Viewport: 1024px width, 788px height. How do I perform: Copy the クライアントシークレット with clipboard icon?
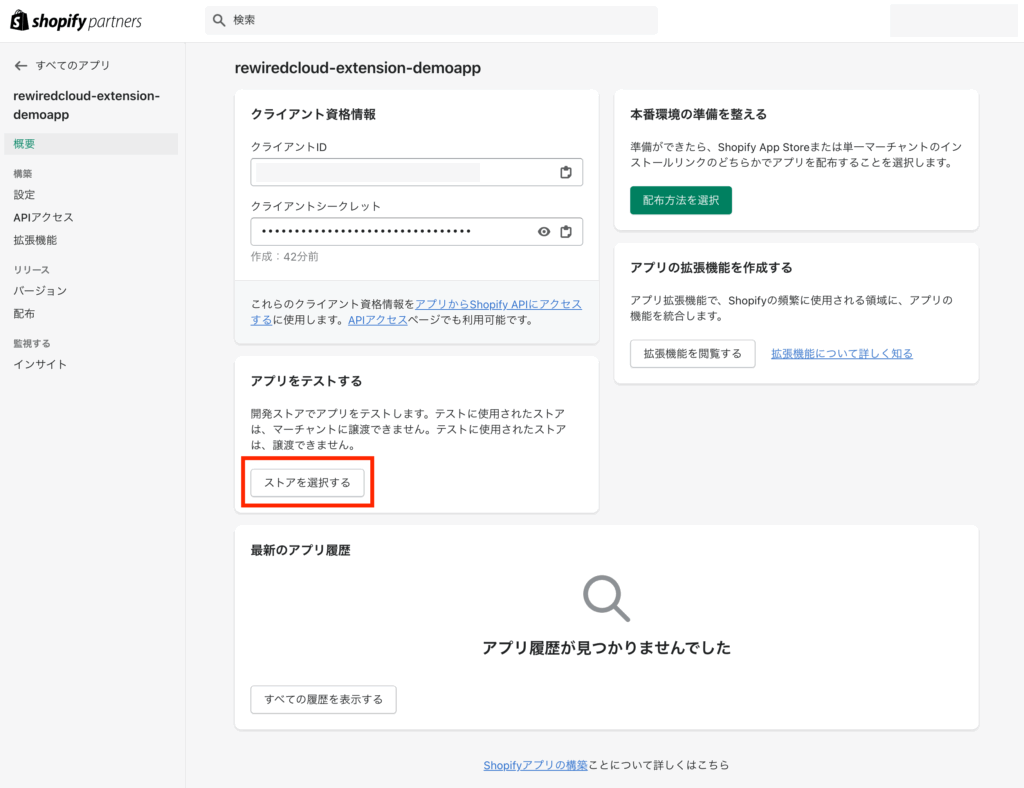(566, 232)
